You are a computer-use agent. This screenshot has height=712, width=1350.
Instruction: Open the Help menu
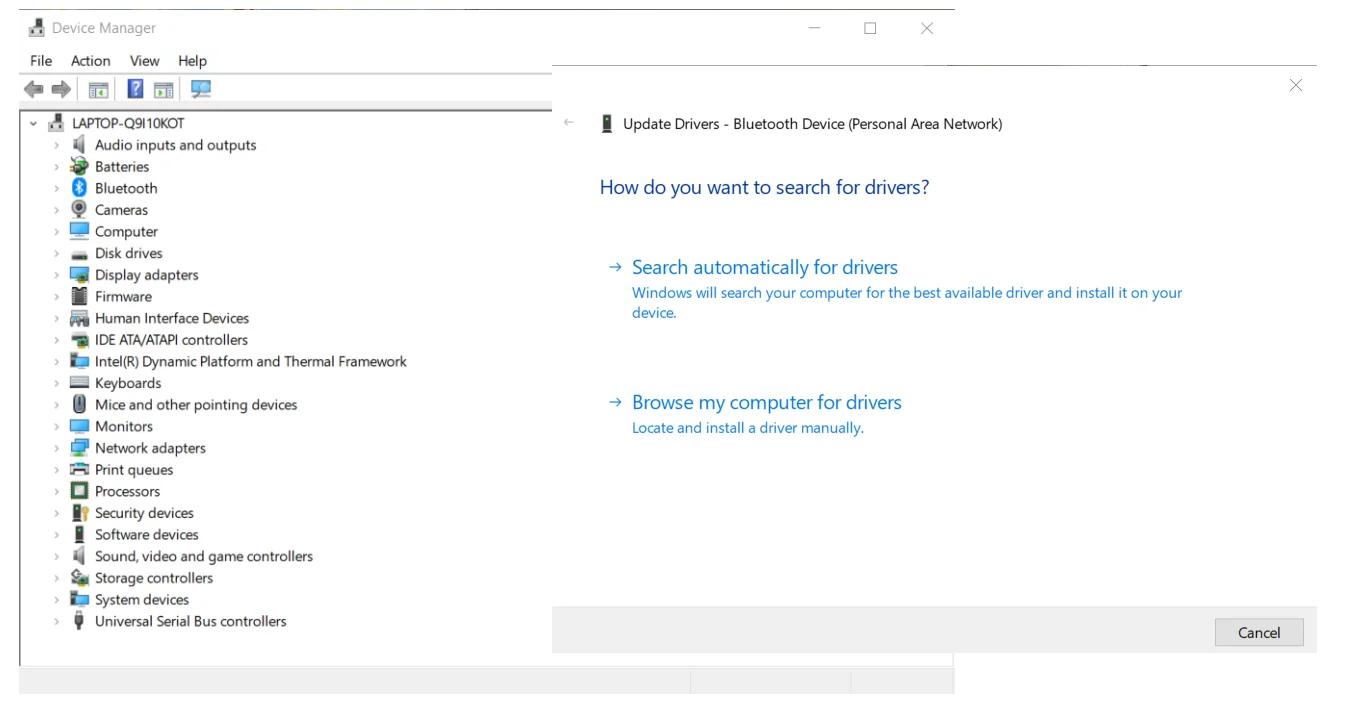click(192, 61)
